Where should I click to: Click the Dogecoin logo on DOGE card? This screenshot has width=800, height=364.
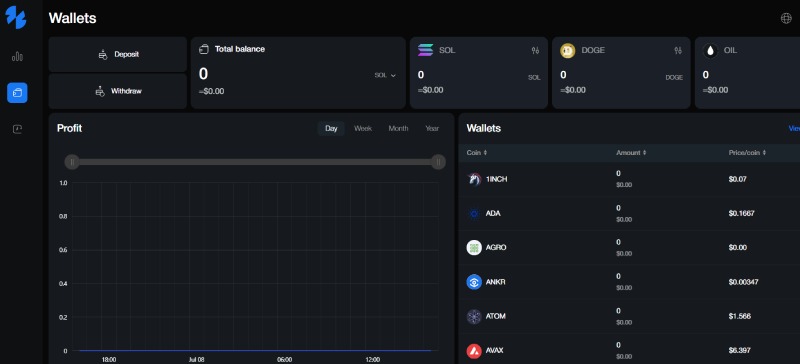coord(567,51)
